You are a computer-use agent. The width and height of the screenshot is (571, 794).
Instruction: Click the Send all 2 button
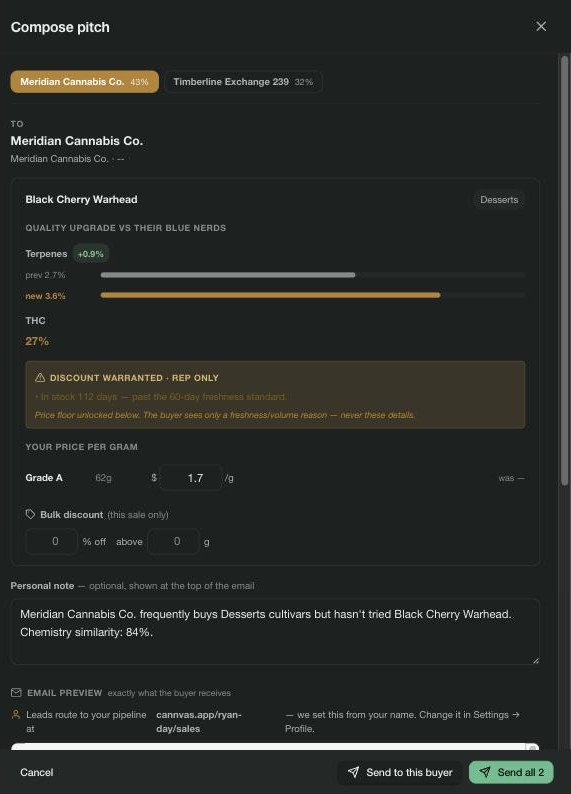511,772
